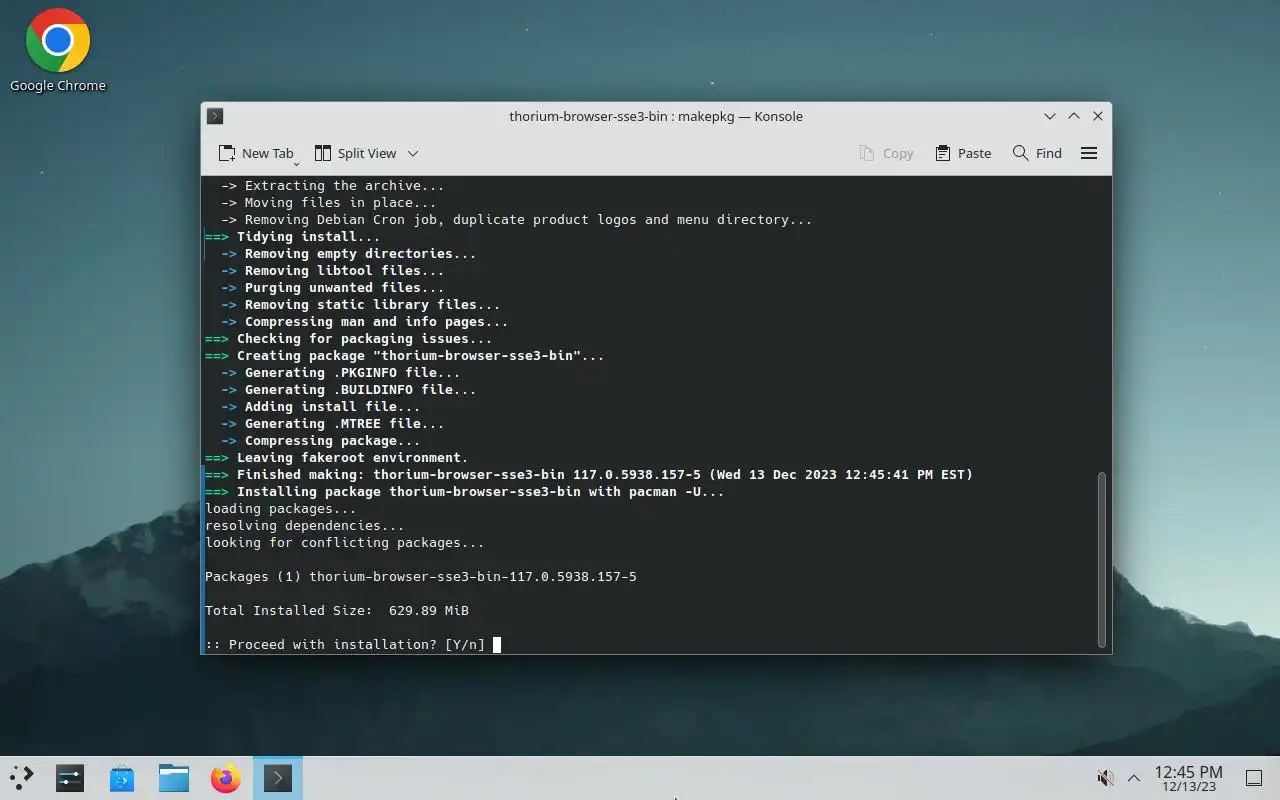
Task: Click 'loading packages...' line
Action: coord(281,508)
